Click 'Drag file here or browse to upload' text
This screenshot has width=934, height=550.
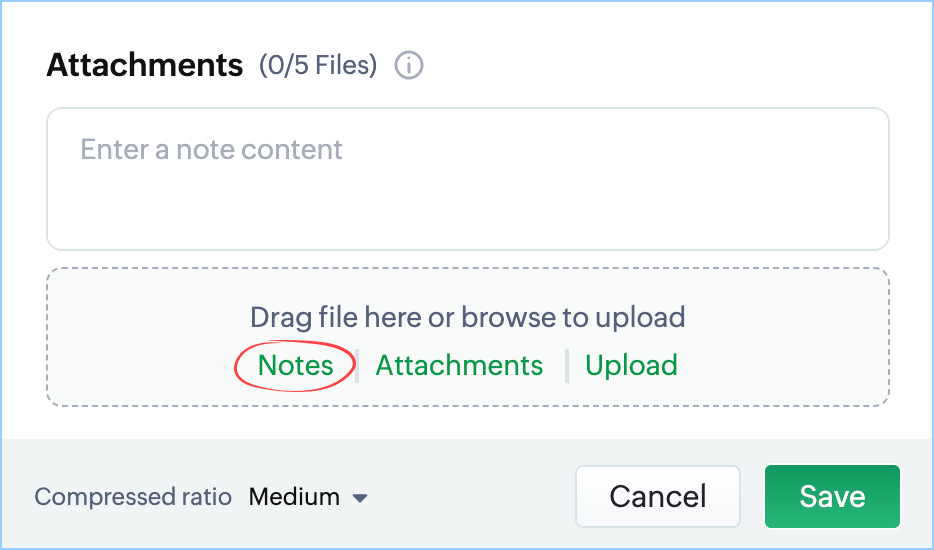468,317
